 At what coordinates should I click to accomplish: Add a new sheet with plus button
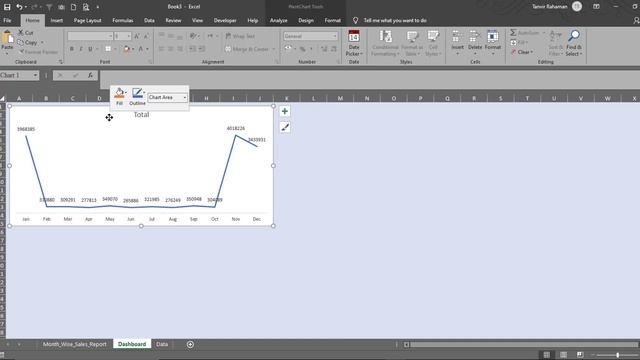(x=190, y=344)
